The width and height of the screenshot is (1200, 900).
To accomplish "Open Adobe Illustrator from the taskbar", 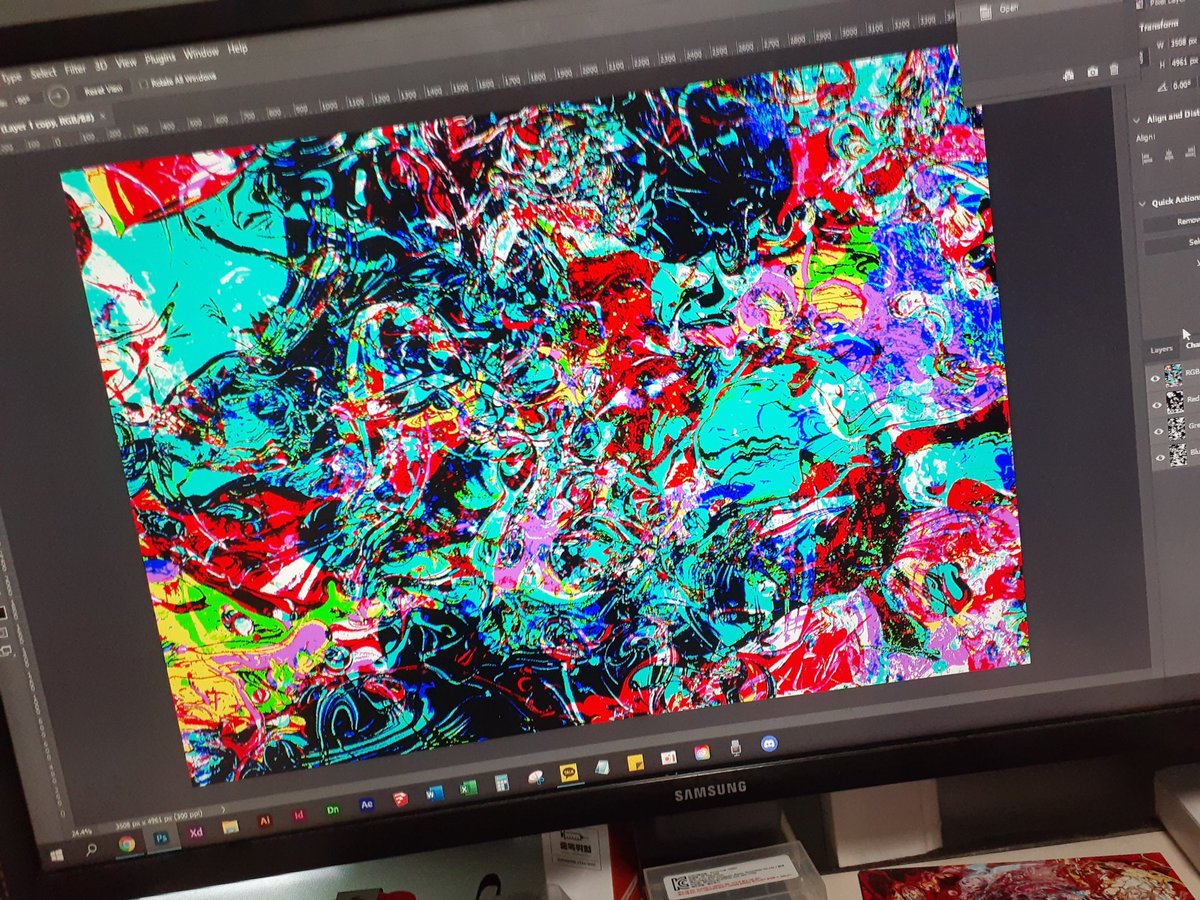I will tap(265, 820).
